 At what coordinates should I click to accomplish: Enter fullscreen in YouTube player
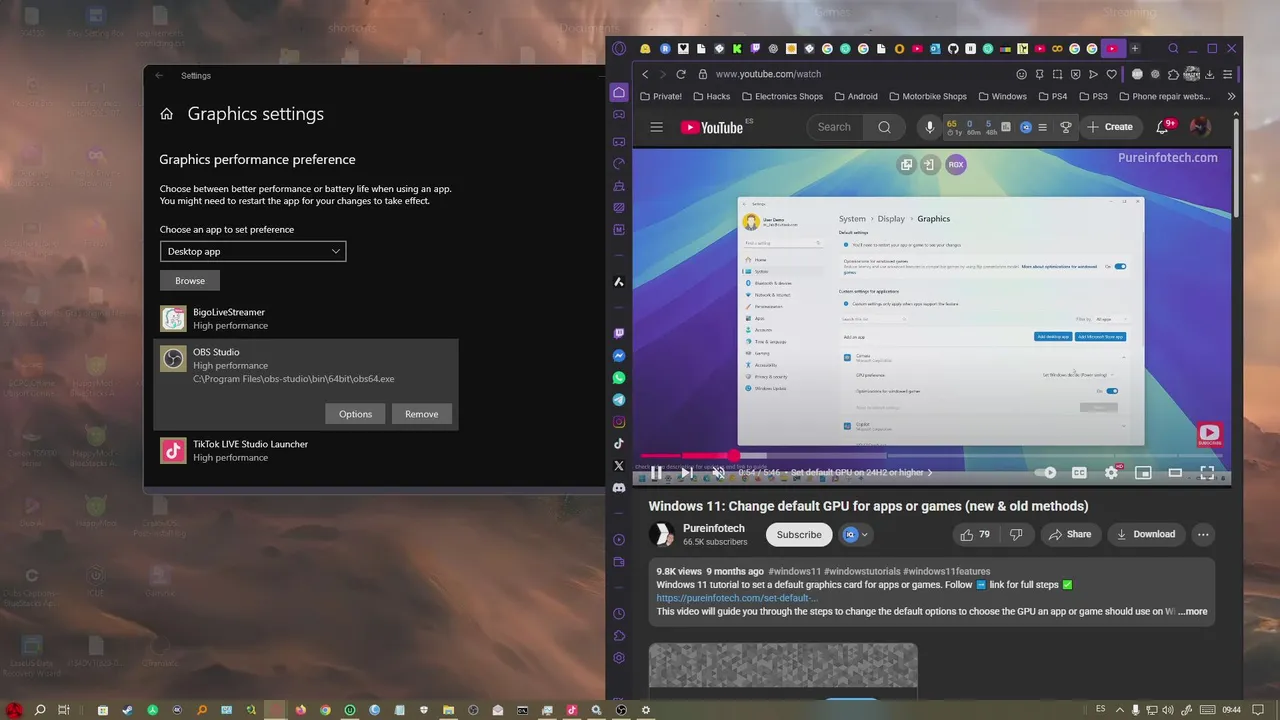point(1207,472)
